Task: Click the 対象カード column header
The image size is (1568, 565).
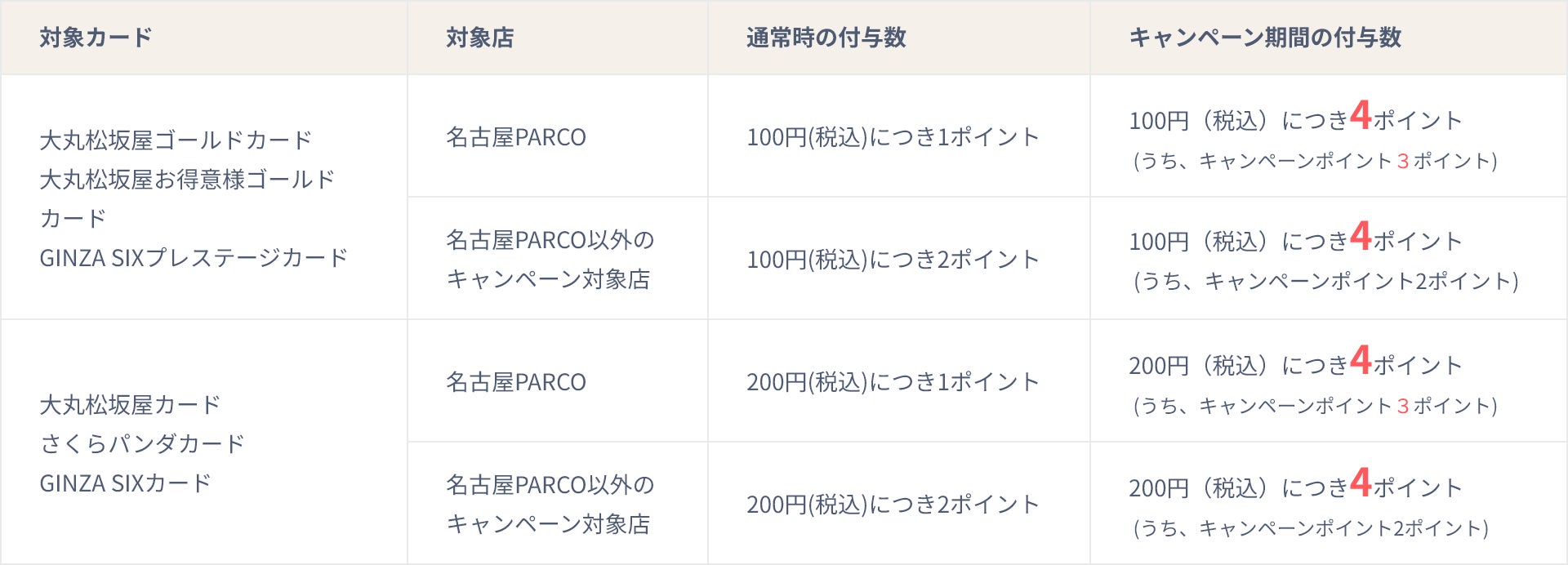Action: 96,38
